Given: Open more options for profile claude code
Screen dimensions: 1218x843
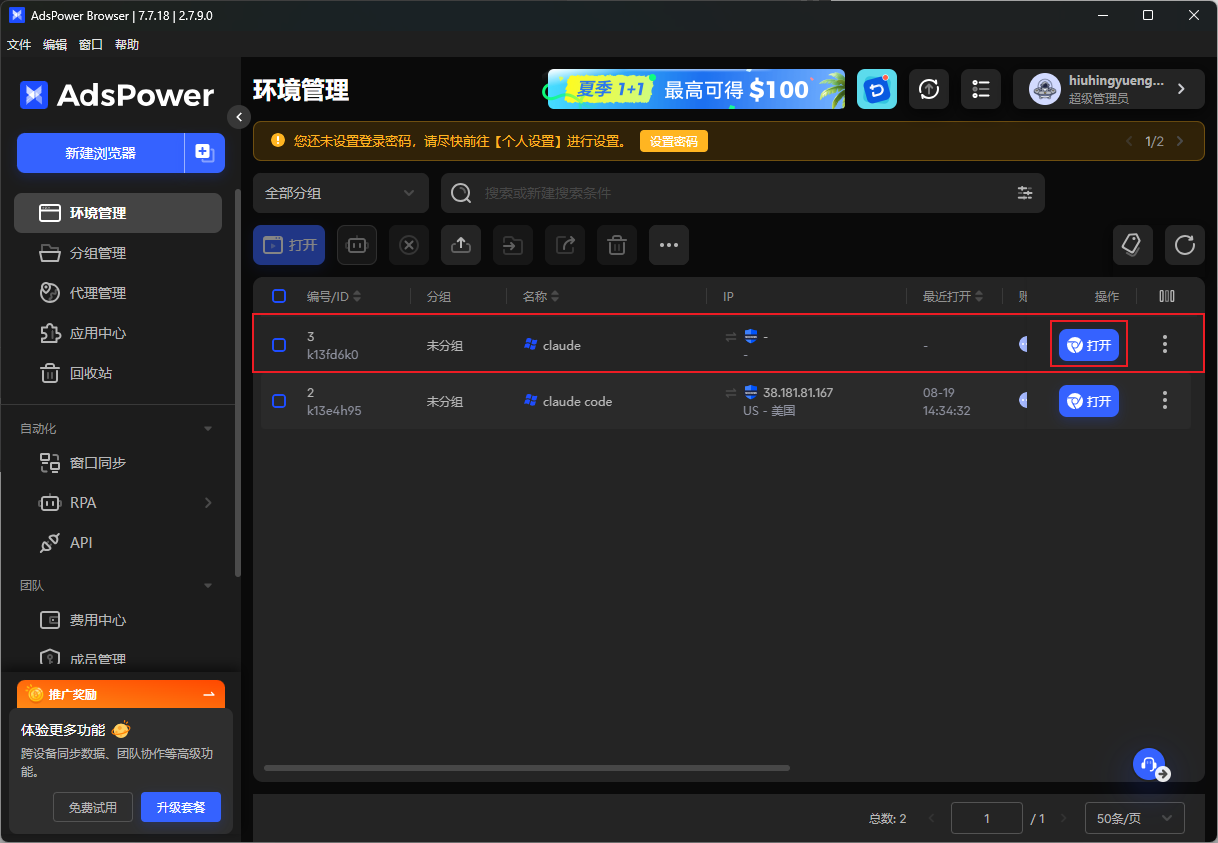Looking at the screenshot, I should pos(1165,400).
